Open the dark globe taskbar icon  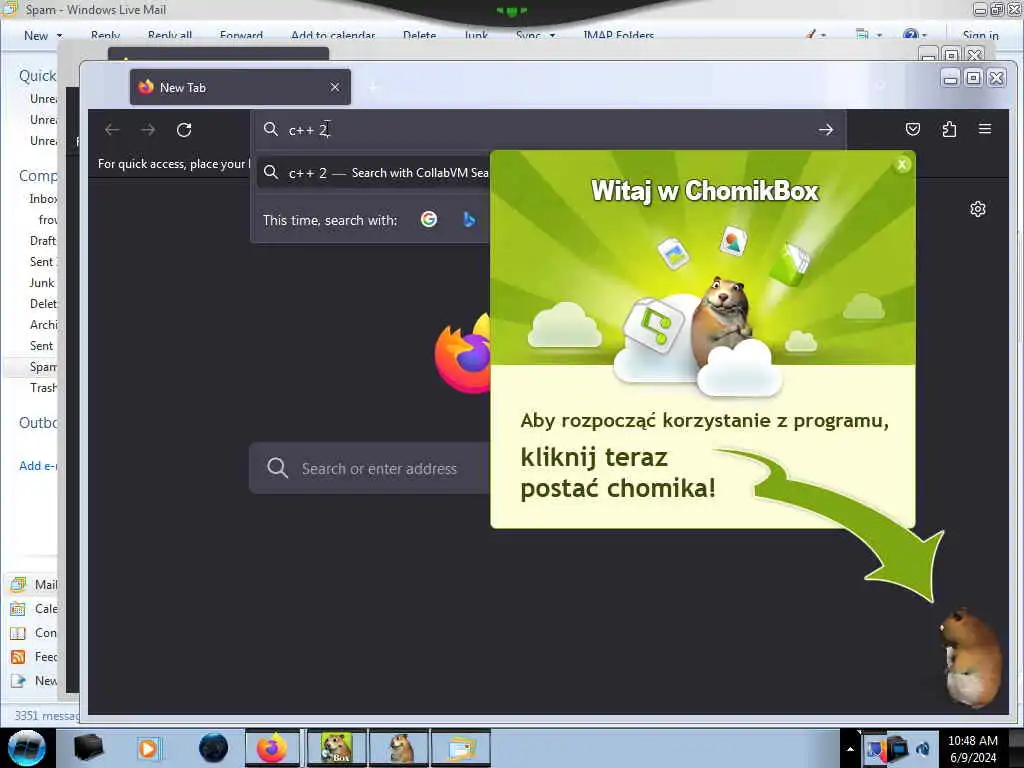click(213, 748)
